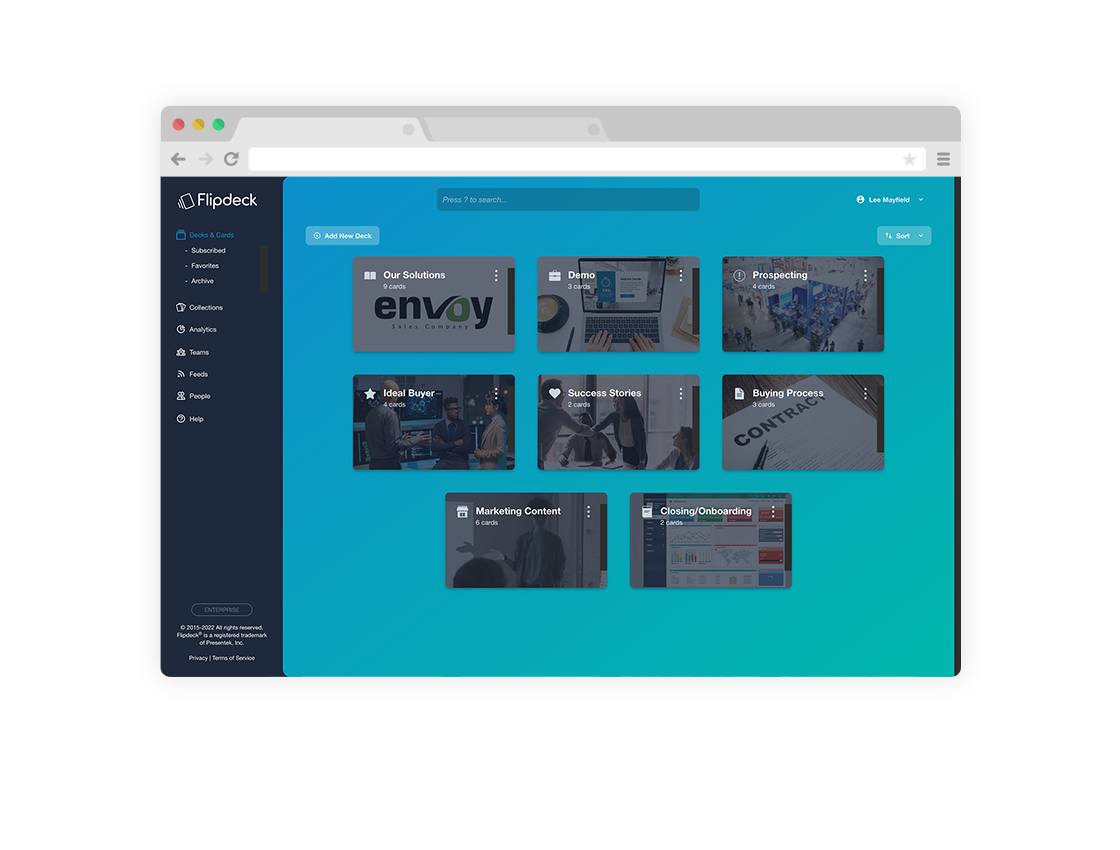This screenshot has width=1120, height=850.
Task: Click the Ideal Buyer star icon
Action: pyautogui.click(x=370, y=394)
